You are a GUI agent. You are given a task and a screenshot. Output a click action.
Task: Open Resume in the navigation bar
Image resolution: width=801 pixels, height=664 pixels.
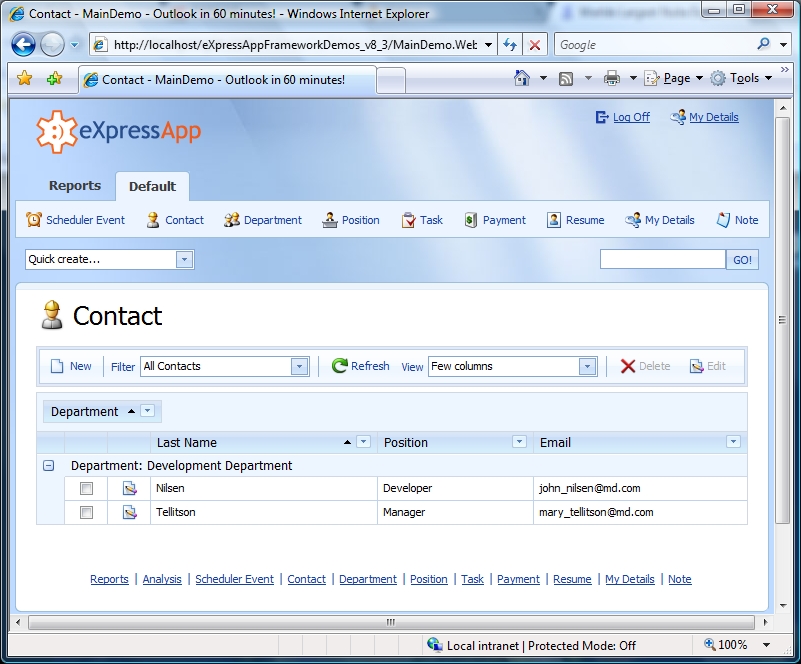tap(575, 220)
